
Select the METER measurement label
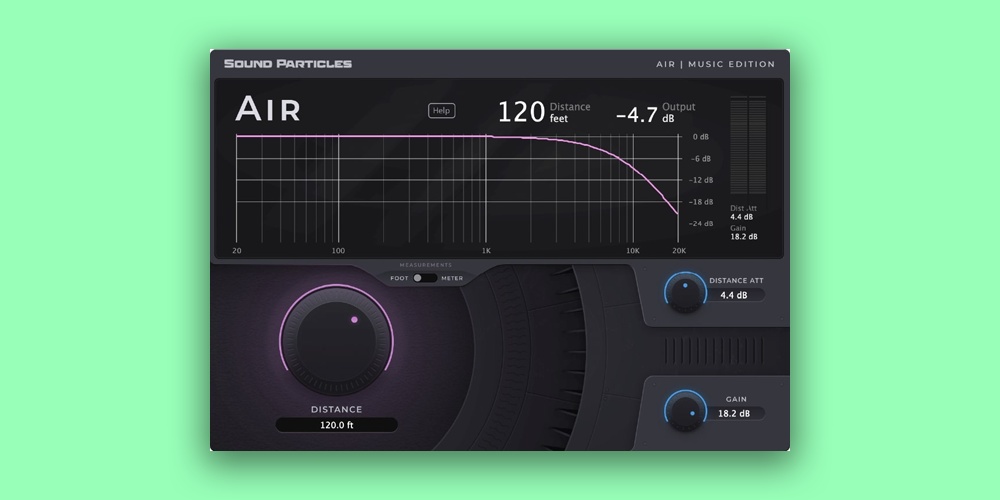[451, 278]
